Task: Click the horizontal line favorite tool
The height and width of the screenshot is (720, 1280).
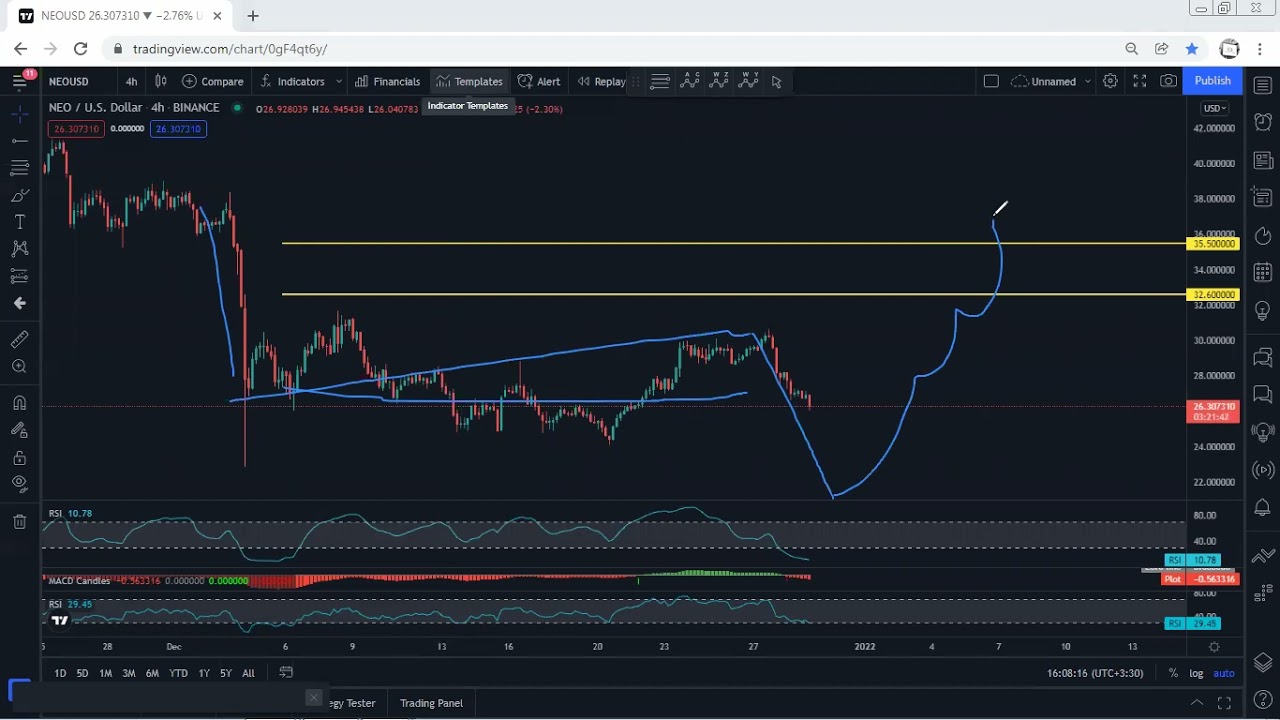Action: point(660,82)
